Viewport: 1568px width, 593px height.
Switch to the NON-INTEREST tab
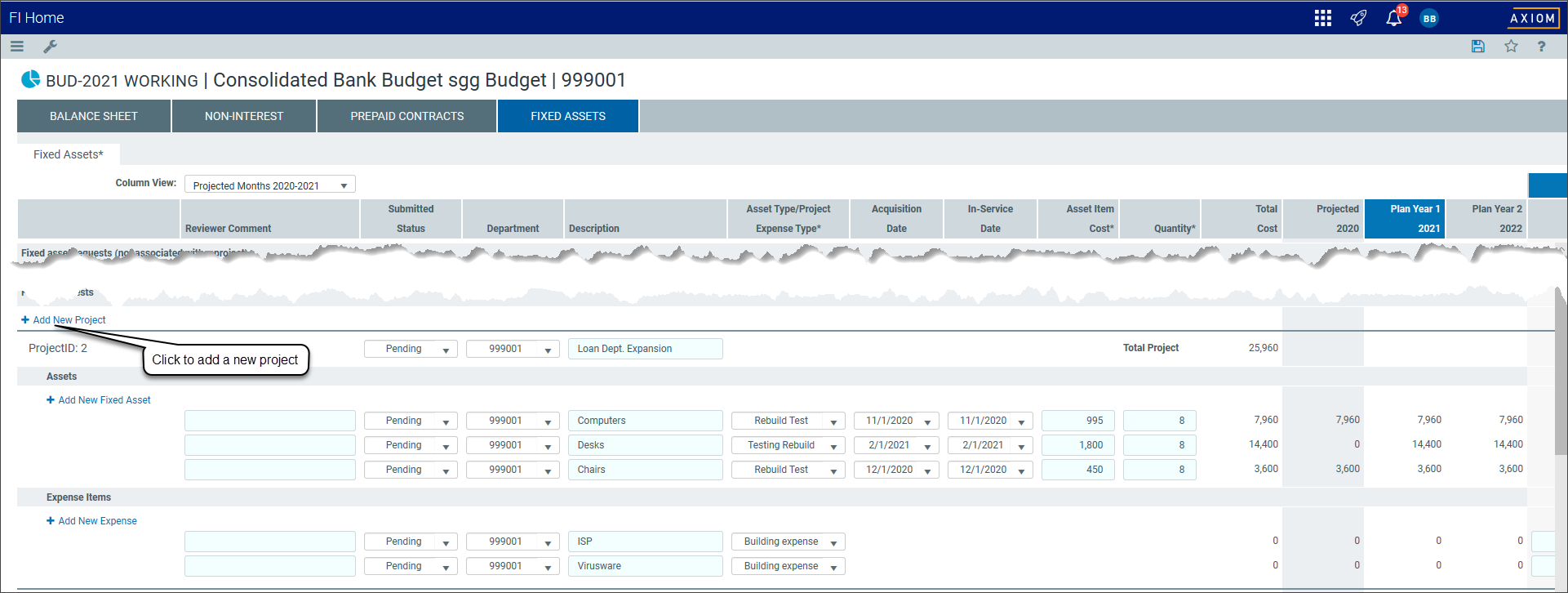(x=244, y=116)
